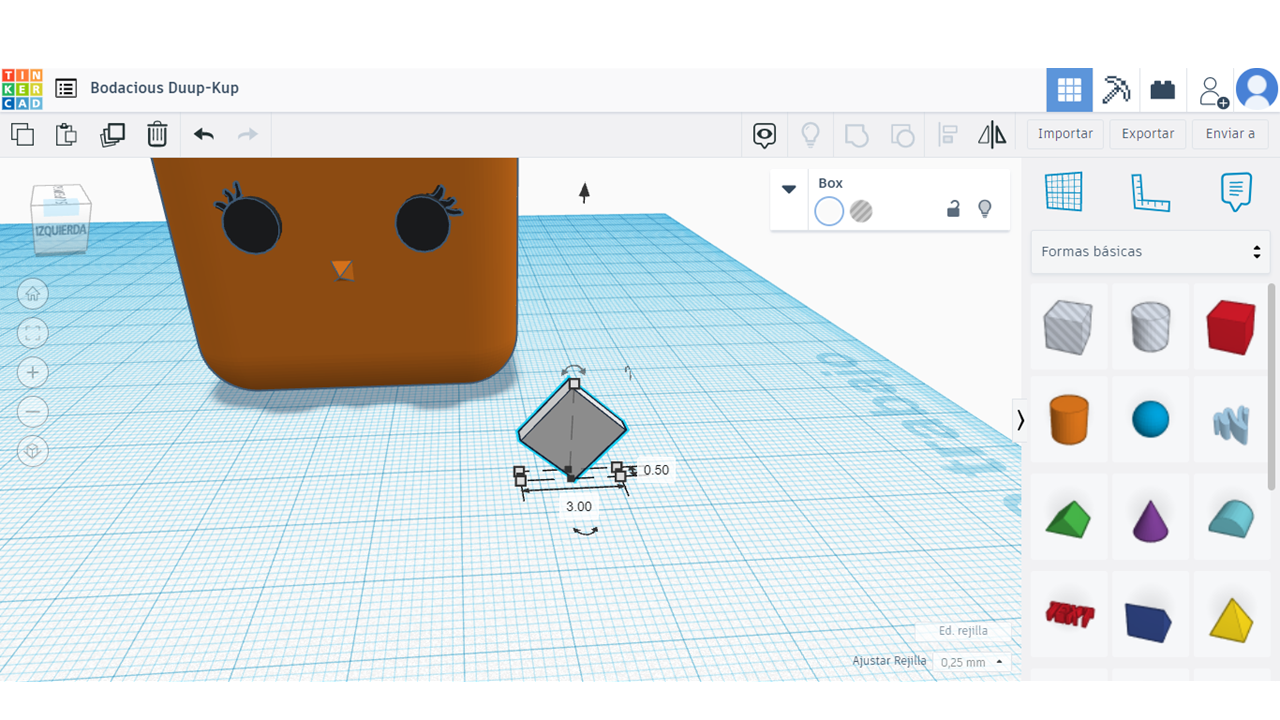Fit all shapes in view
Screen dimensions: 1280x720
coord(33,333)
